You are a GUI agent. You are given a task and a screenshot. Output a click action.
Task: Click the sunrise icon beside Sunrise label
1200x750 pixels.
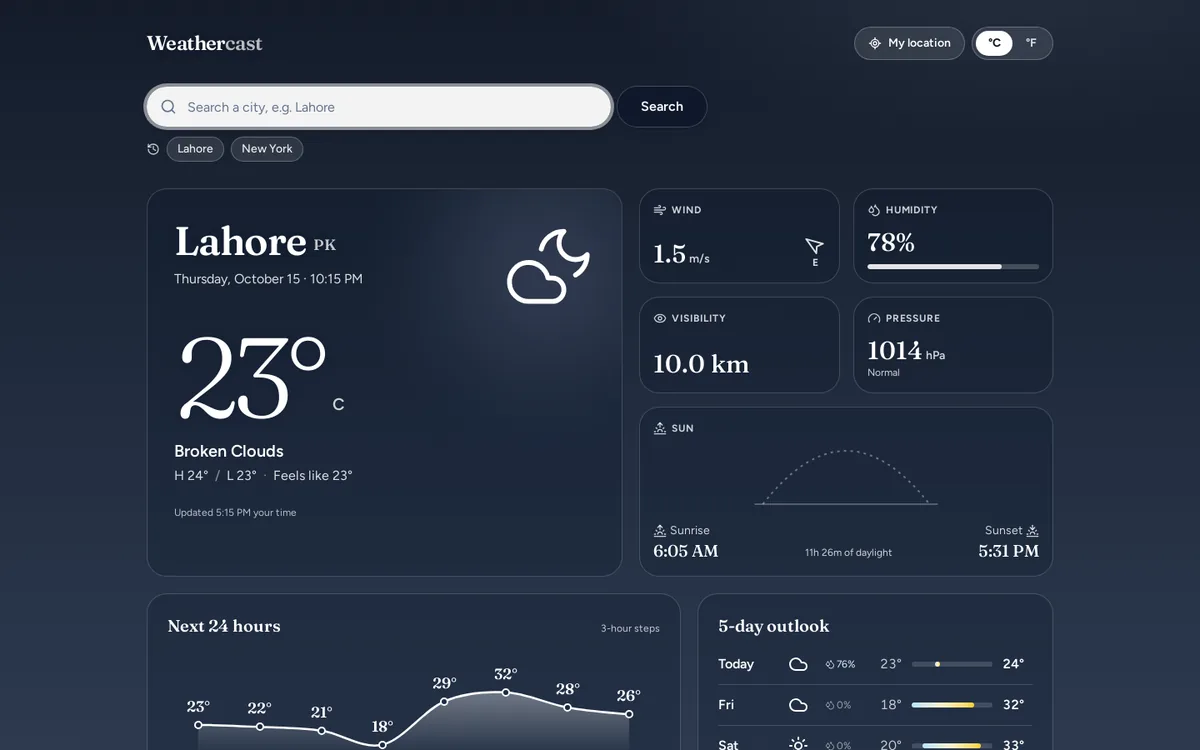coord(660,530)
